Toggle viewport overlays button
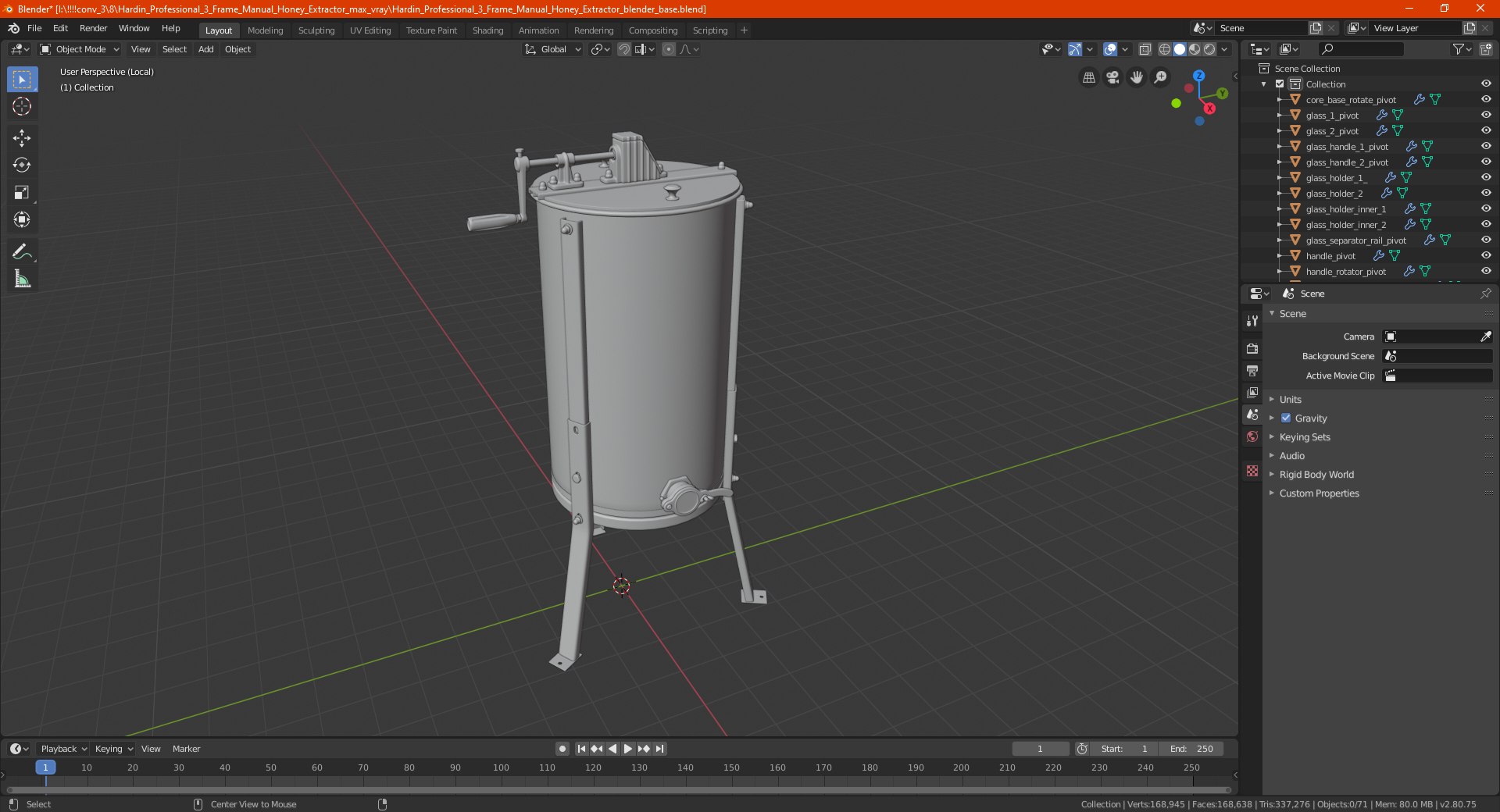The image size is (1500, 812). pyautogui.click(x=1110, y=49)
